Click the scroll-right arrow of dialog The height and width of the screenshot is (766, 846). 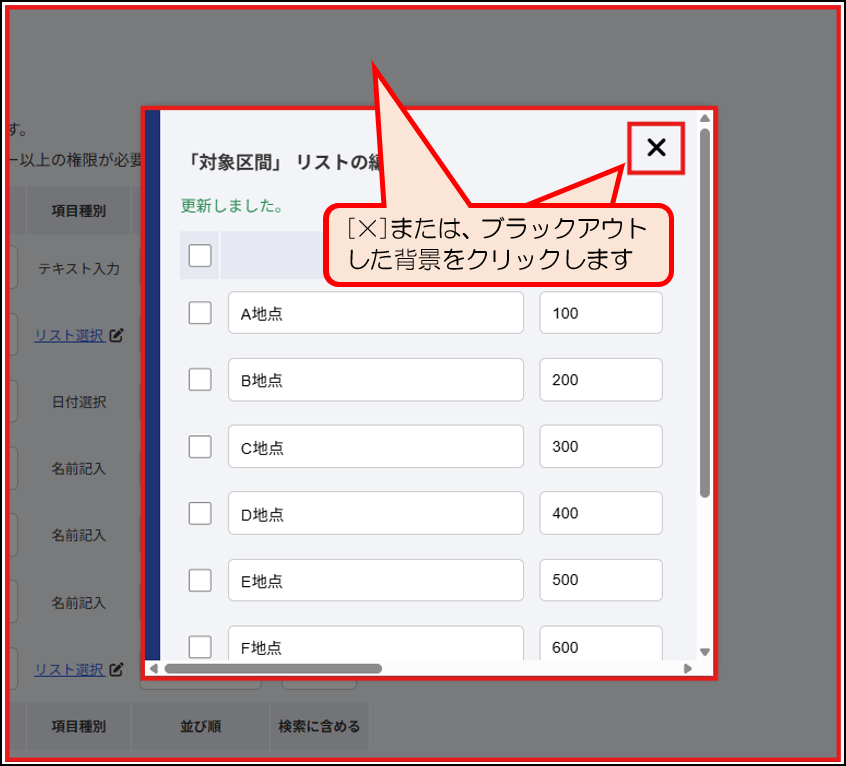(687, 669)
